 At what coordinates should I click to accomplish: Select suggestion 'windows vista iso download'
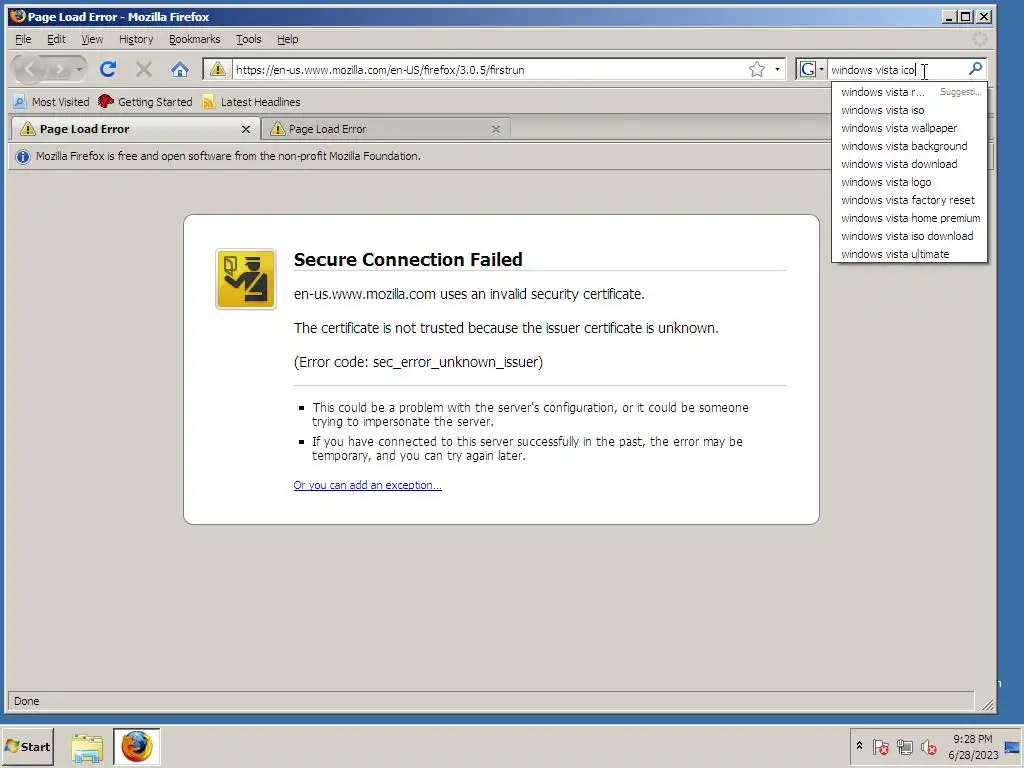pyautogui.click(x=909, y=236)
